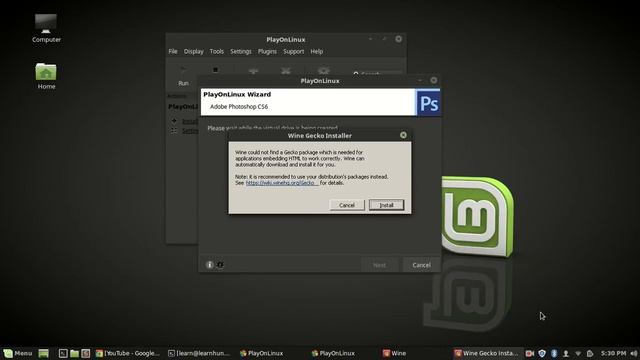The width and height of the screenshot is (640, 360).
Task: Click the Search field in PlayOnLinux main window
Action: (x=378, y=73)
